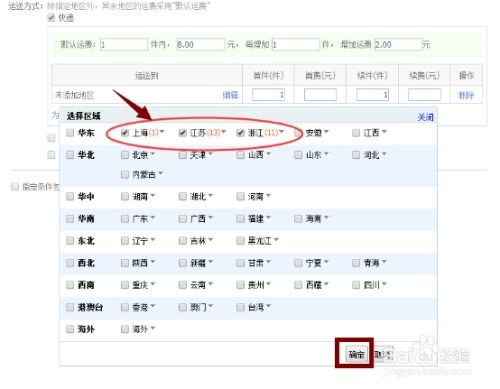Expand the 江西 city dropdown arrow
The image size is (500, 389).
click(384, 132)
